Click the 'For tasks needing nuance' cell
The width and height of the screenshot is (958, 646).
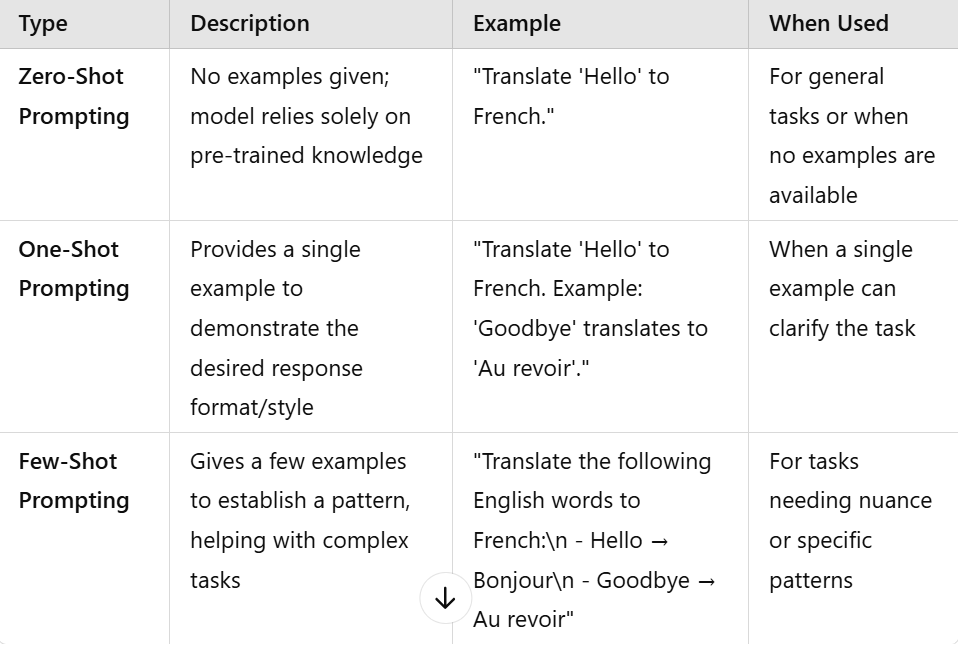click(850, 521)
